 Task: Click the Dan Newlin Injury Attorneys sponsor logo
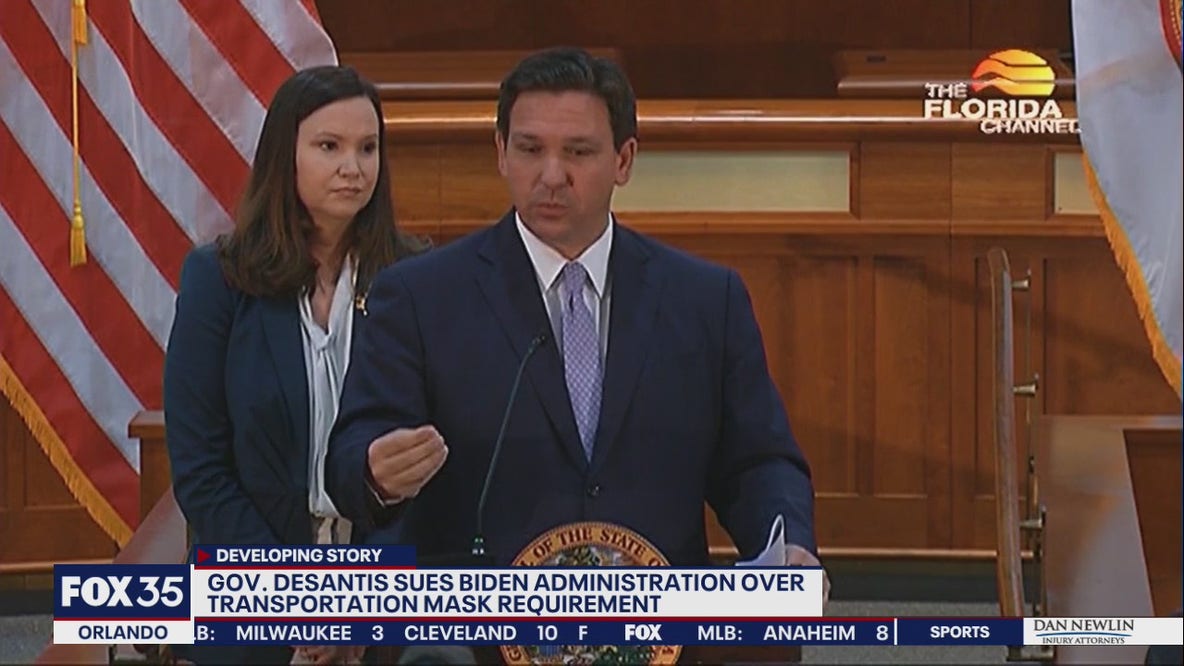tap(1084, 631)
